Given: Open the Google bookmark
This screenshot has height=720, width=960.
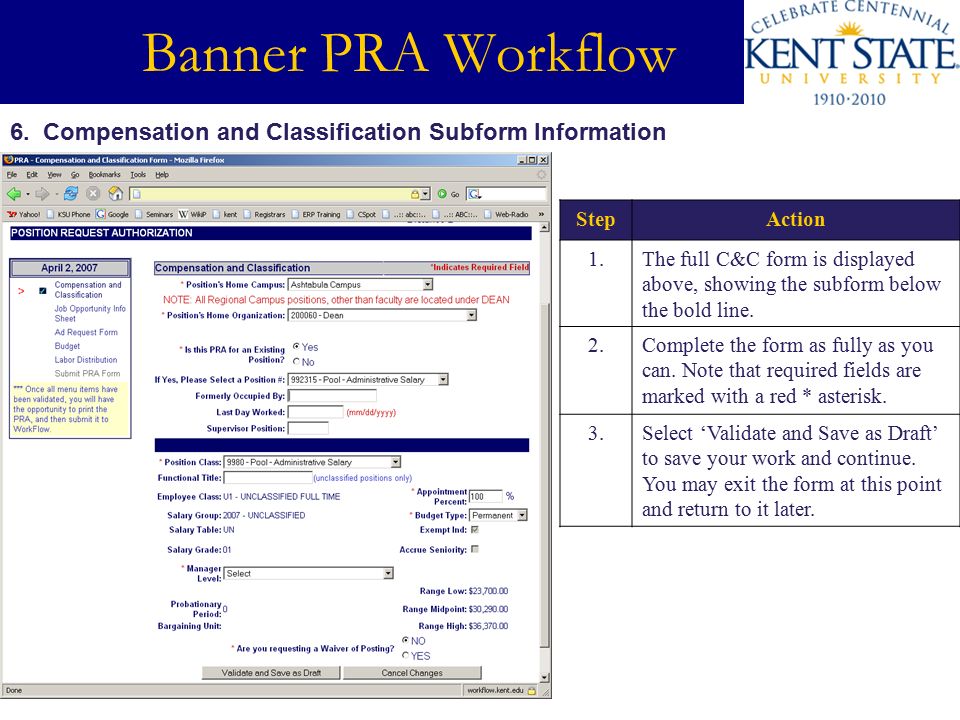Looking at the screenshot, I should 113,214.
